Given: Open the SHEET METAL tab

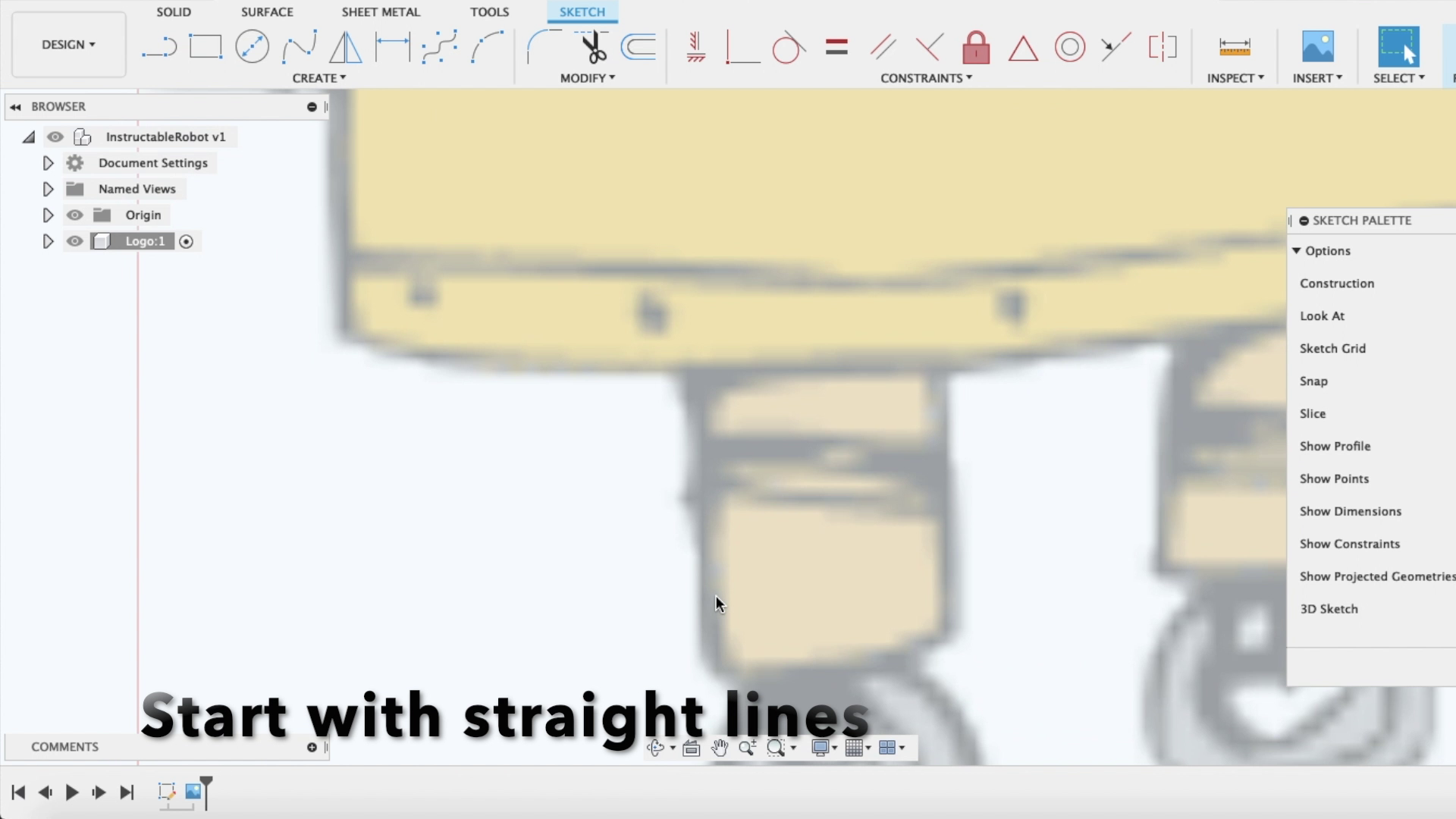Looking at the screenshot, I should click(x=381, y=12).
